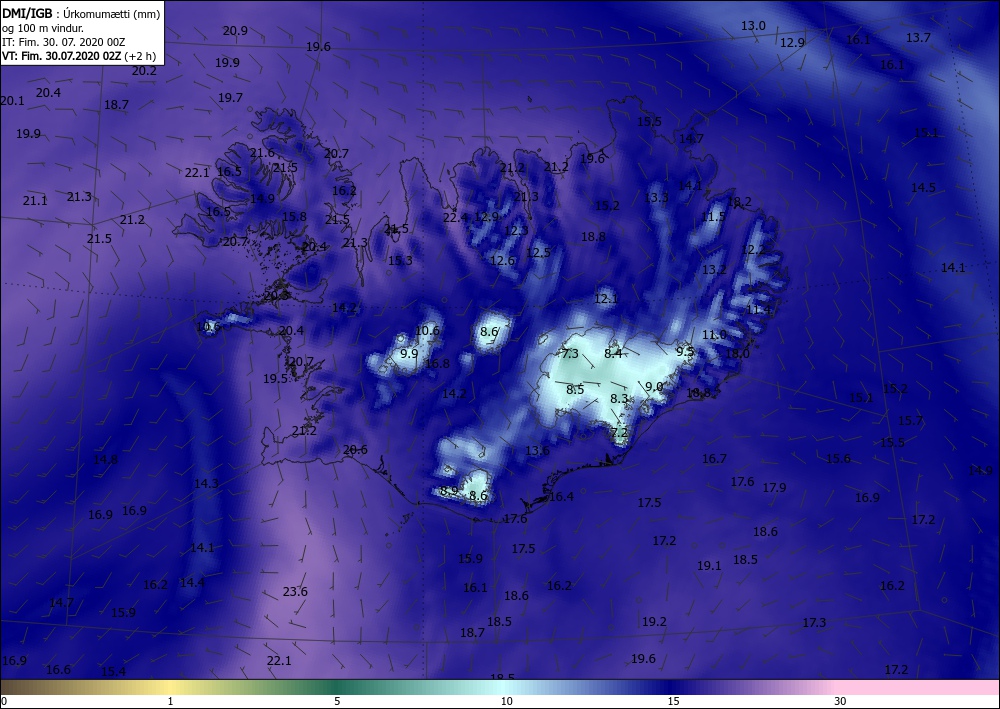Screen dimensions: 1000x709
Task: Click the 12.1 value on the map
Action: point(606,299)
